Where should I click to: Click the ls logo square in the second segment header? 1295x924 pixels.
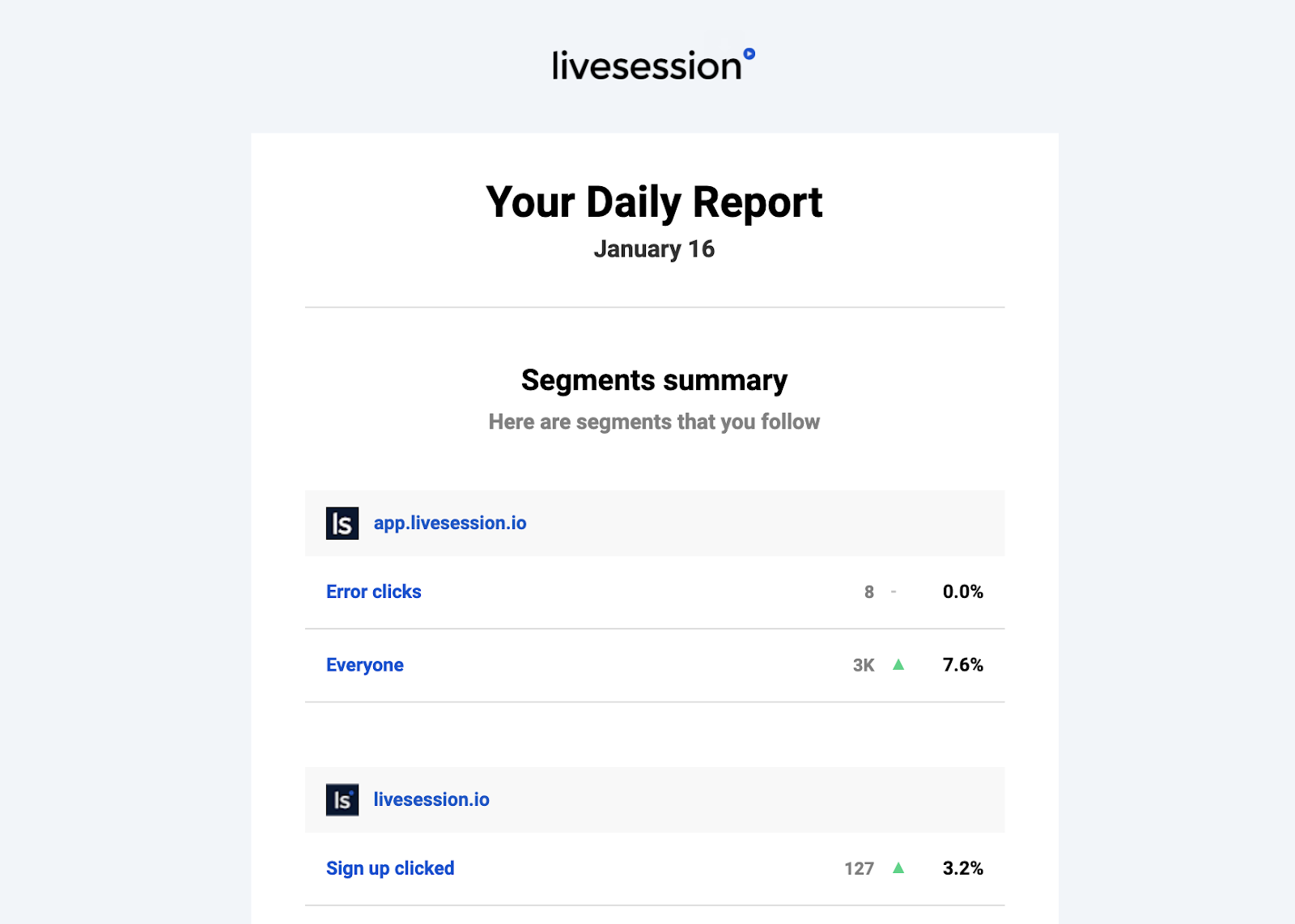343,799
